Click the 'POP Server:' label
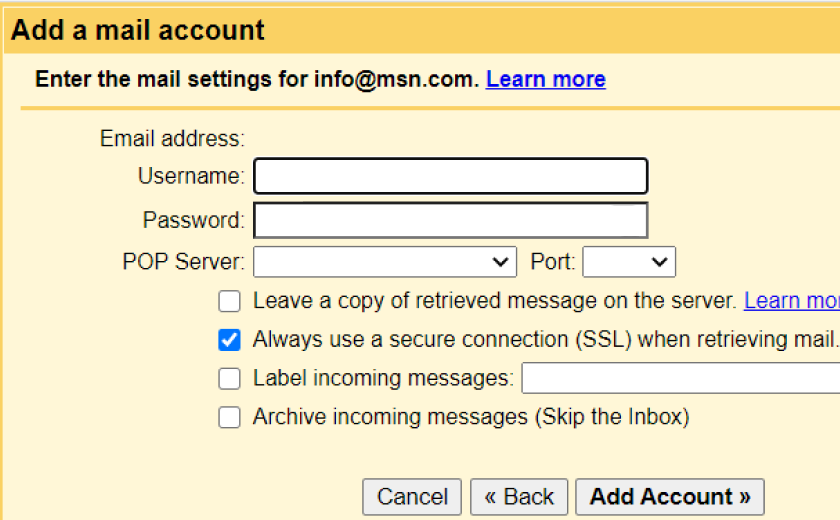Viewport: 840px width, 520px height. 184,262
